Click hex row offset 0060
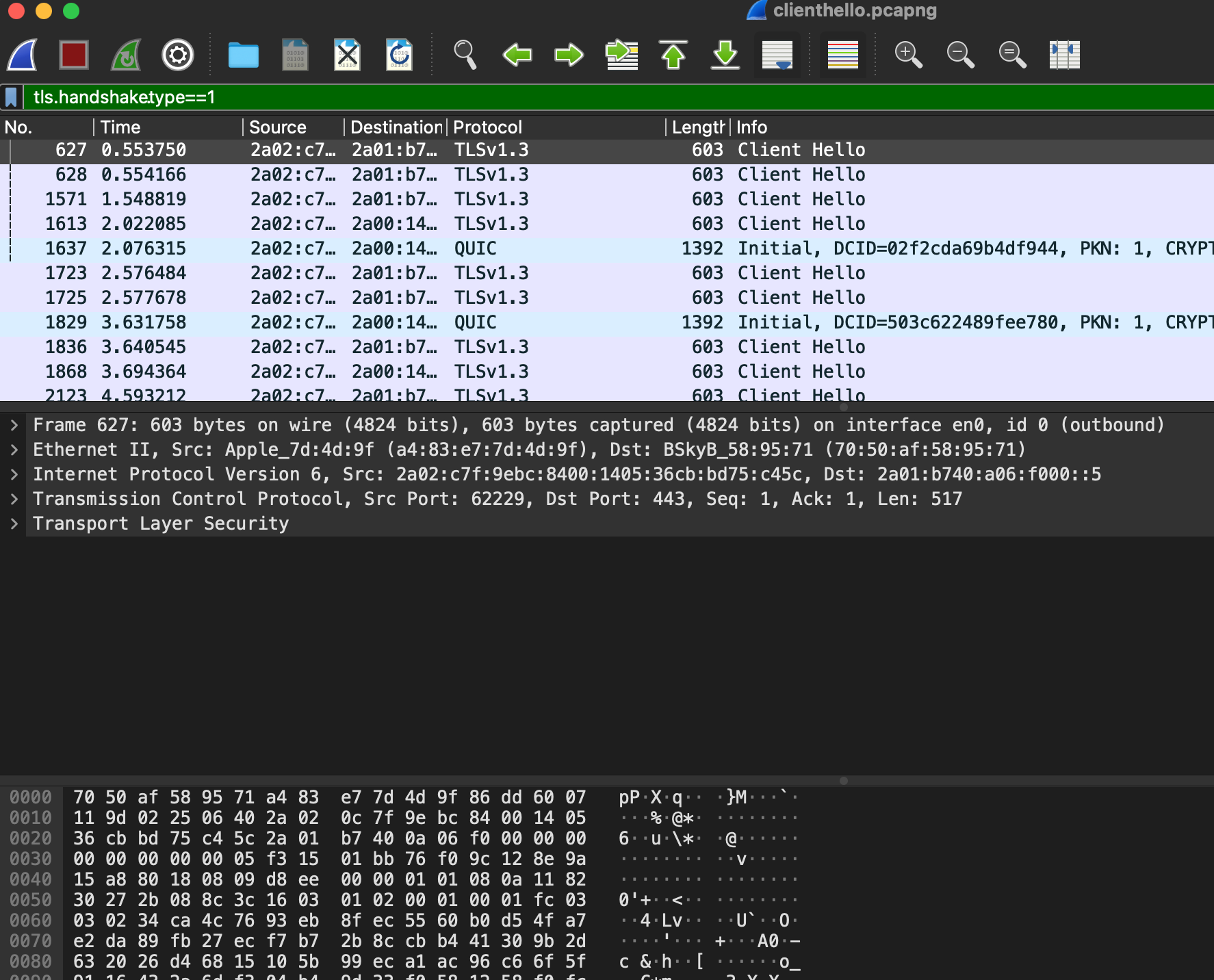This screenshot has height=980, width=1214. [x=31, y=920]
